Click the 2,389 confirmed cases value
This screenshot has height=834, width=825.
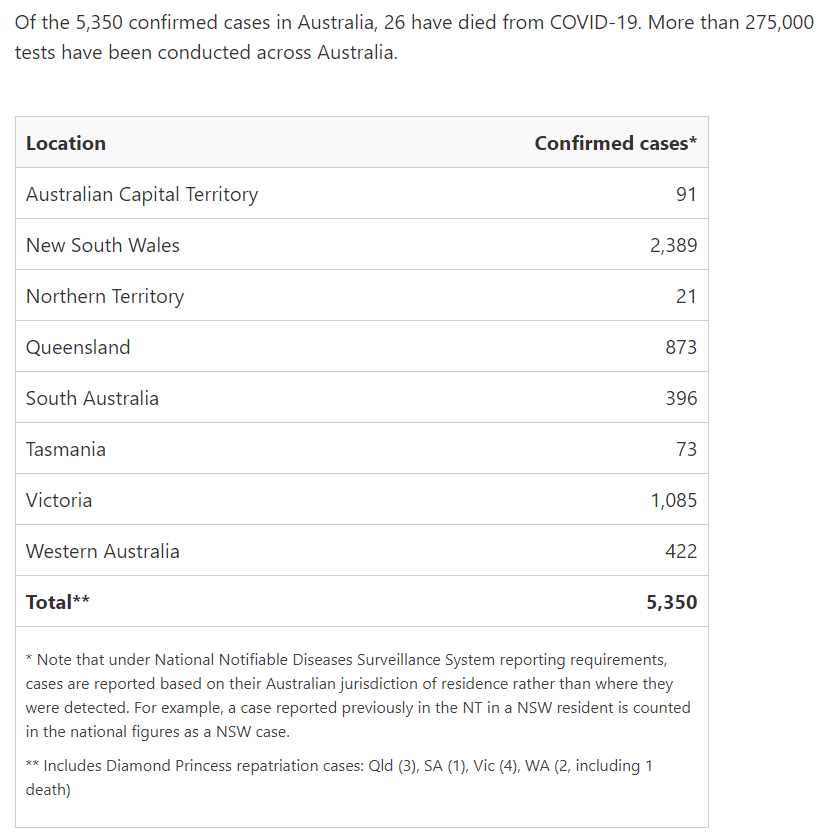[673, 245]
